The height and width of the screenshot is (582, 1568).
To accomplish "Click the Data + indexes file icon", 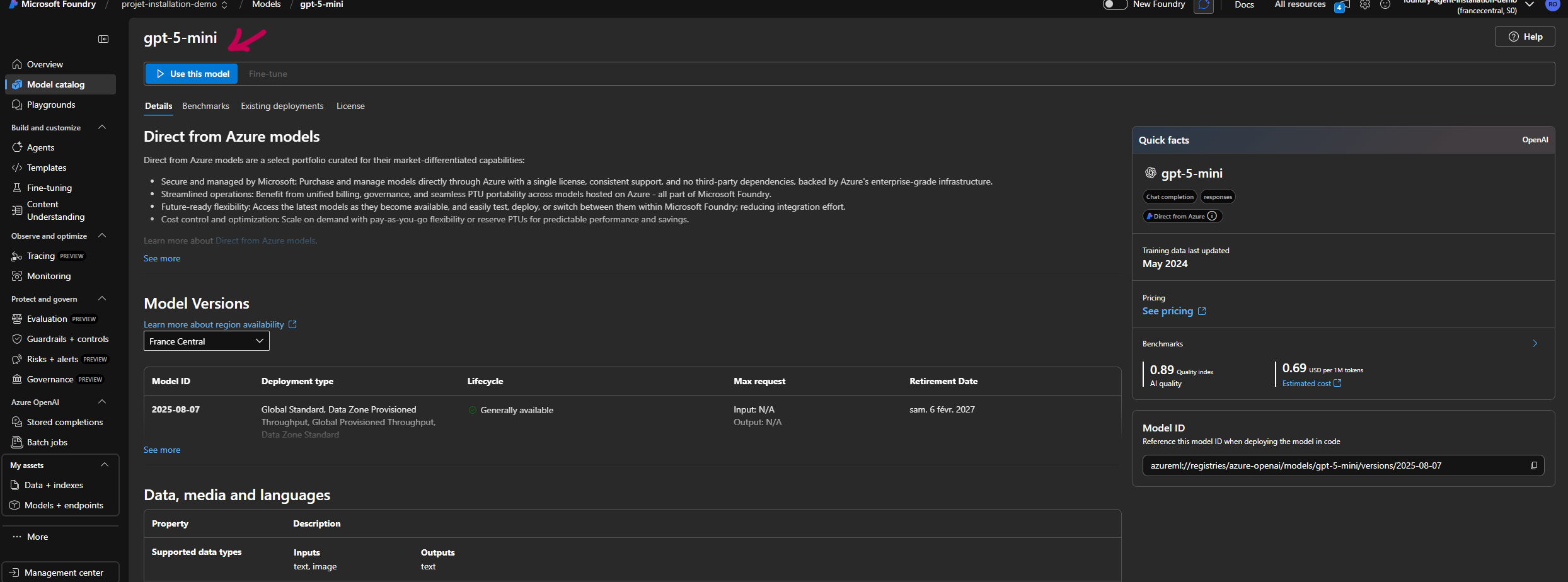I will coord(14,485).
